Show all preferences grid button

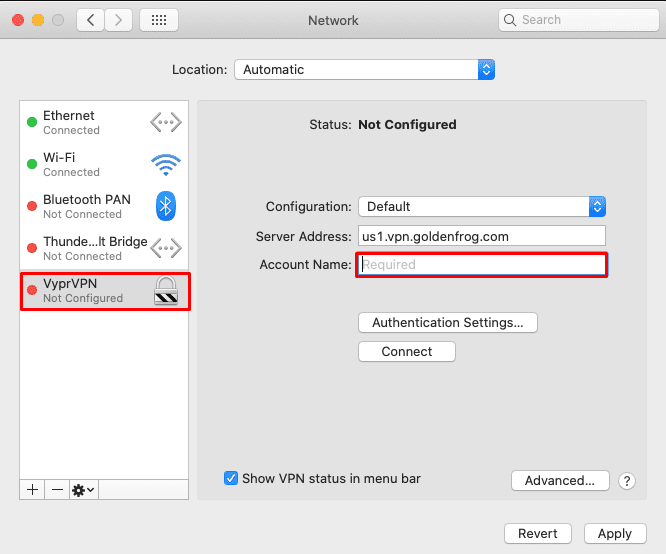(x=159, y=20)
